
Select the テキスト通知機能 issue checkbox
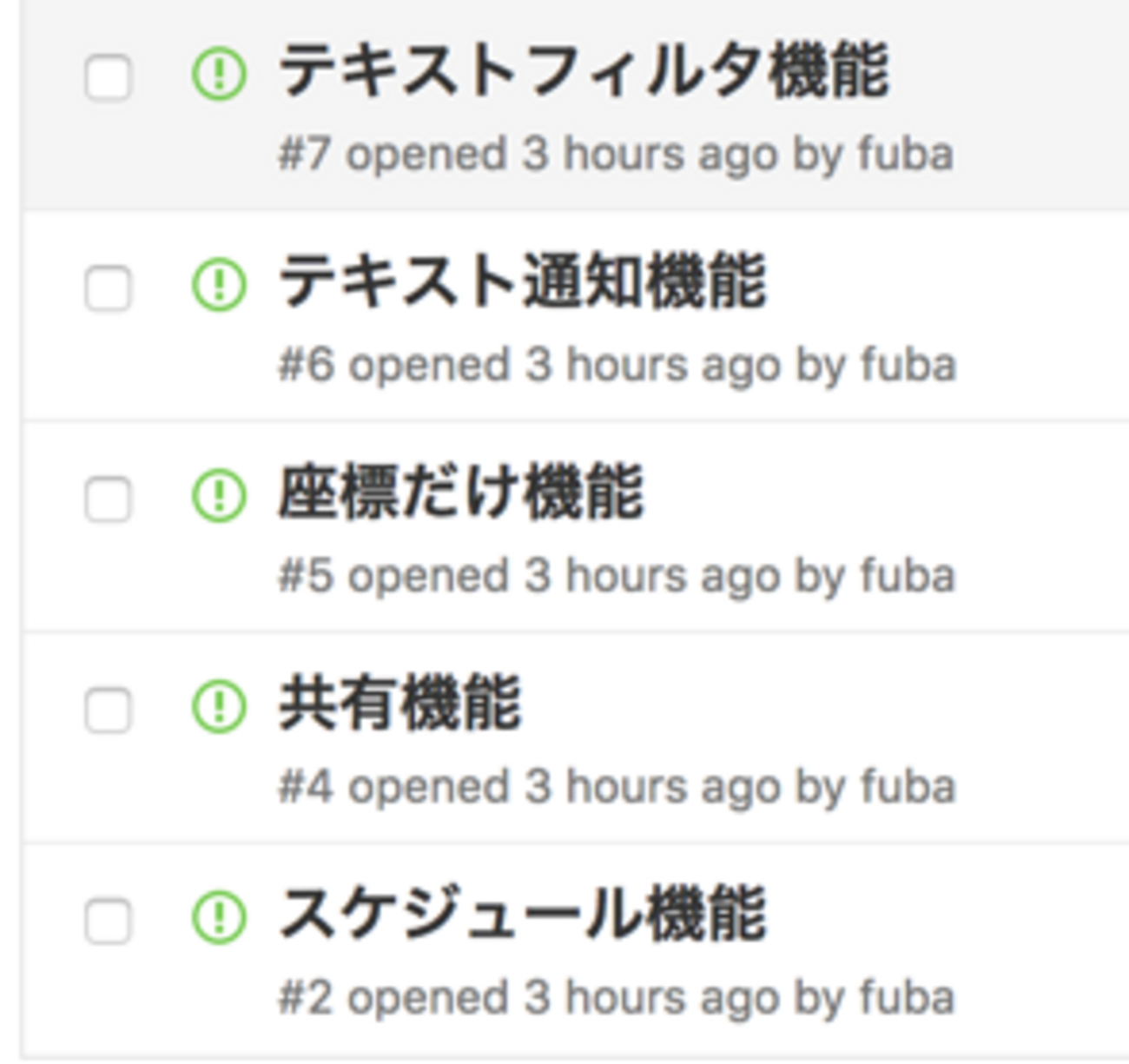109,288
